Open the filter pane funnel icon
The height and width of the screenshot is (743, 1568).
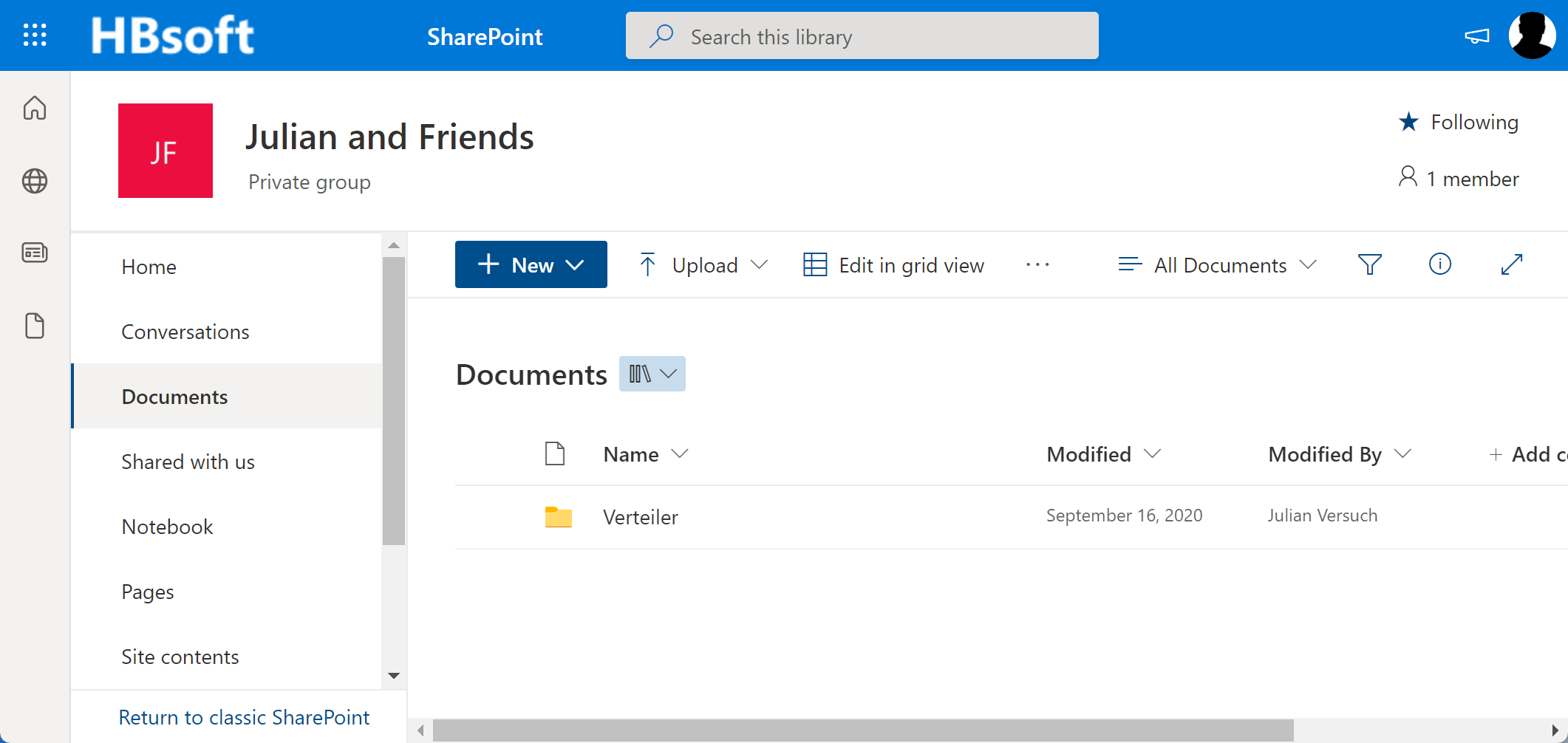(1369, 264)
